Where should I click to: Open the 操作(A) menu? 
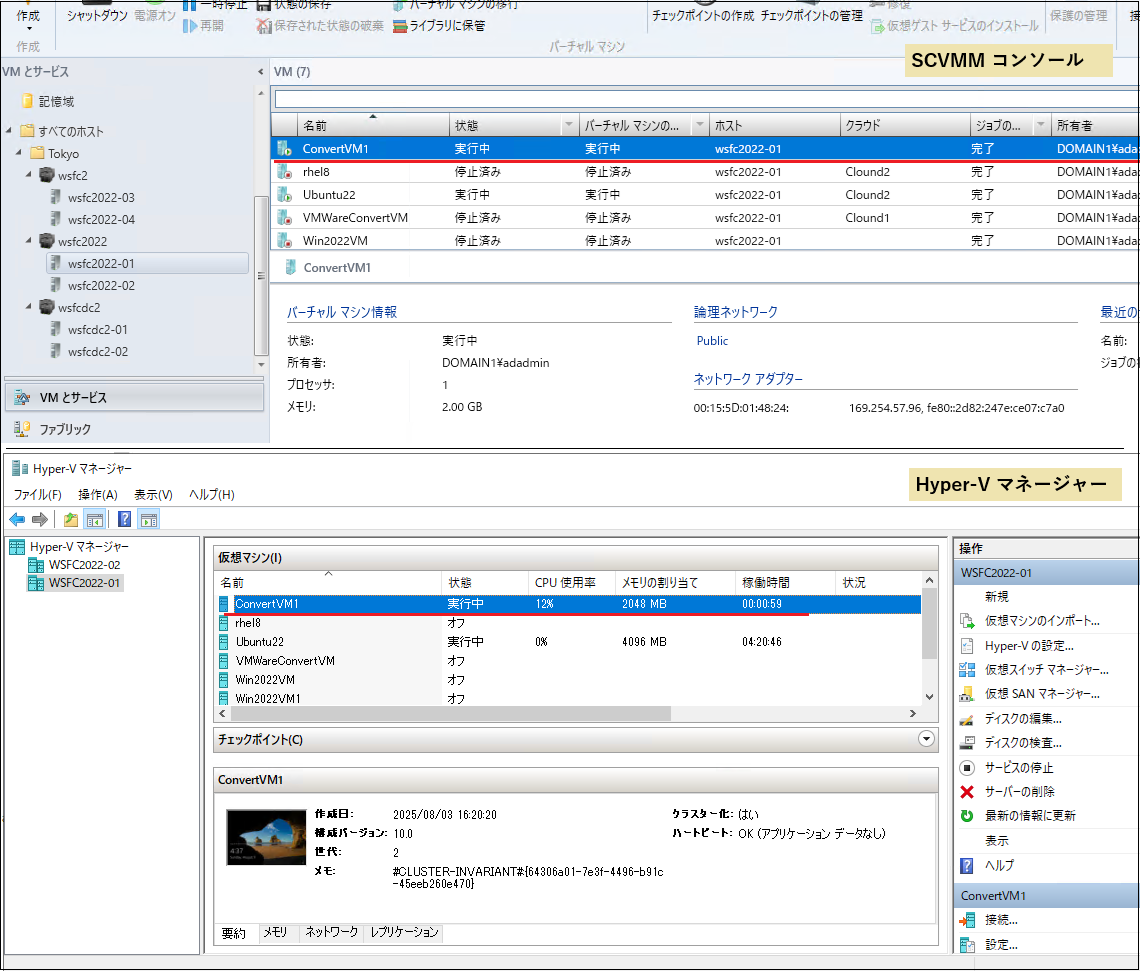97,495
